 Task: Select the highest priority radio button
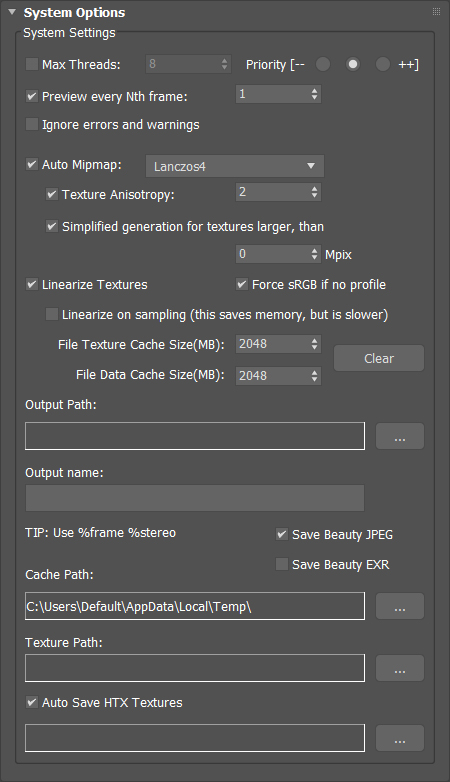(383, 64)
